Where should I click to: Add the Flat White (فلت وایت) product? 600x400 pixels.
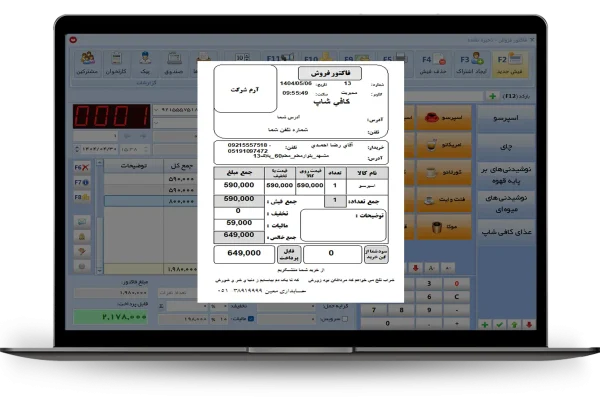pyautogui.click(x=444, y=199)
